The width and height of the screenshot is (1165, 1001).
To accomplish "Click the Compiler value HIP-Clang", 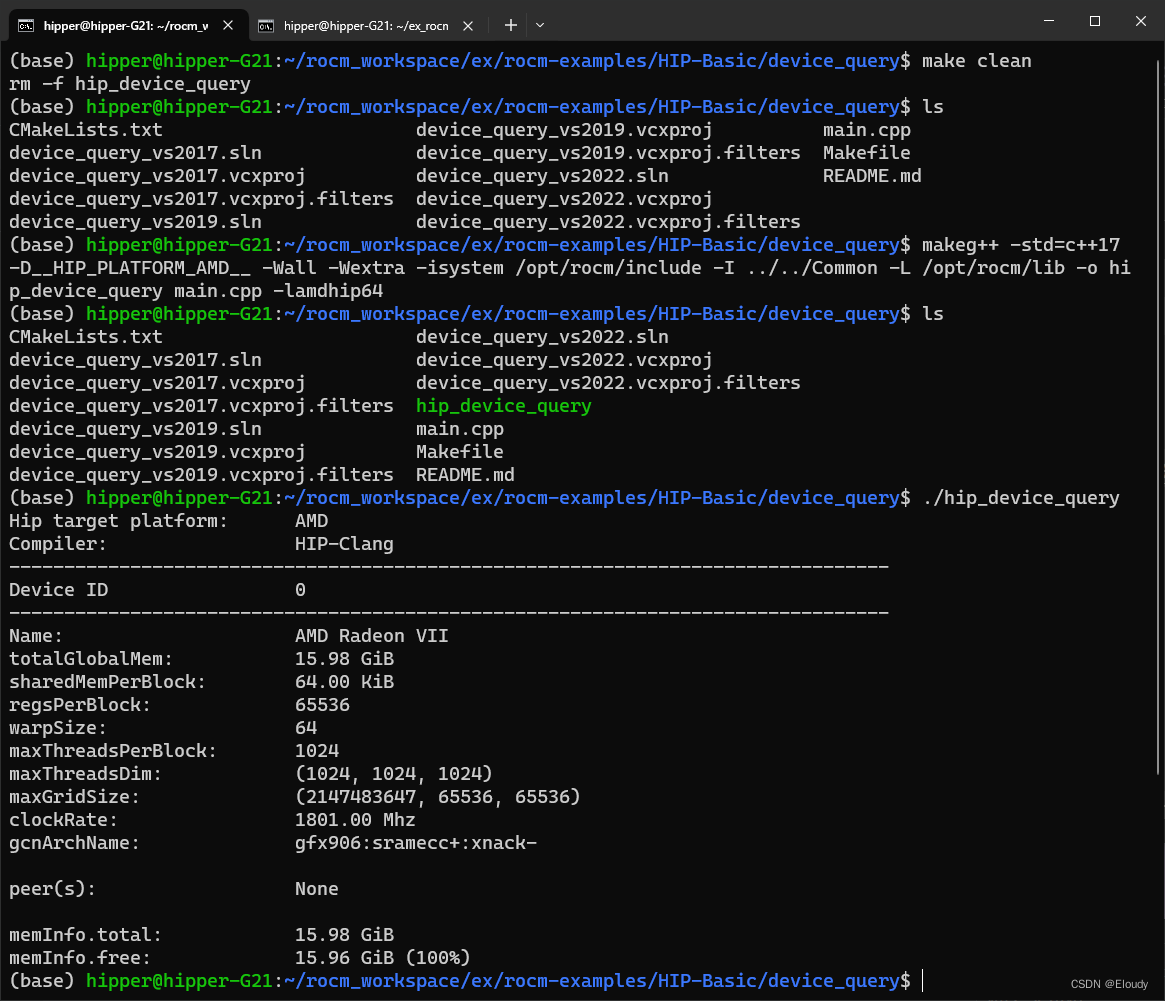I will pos(344,544).
